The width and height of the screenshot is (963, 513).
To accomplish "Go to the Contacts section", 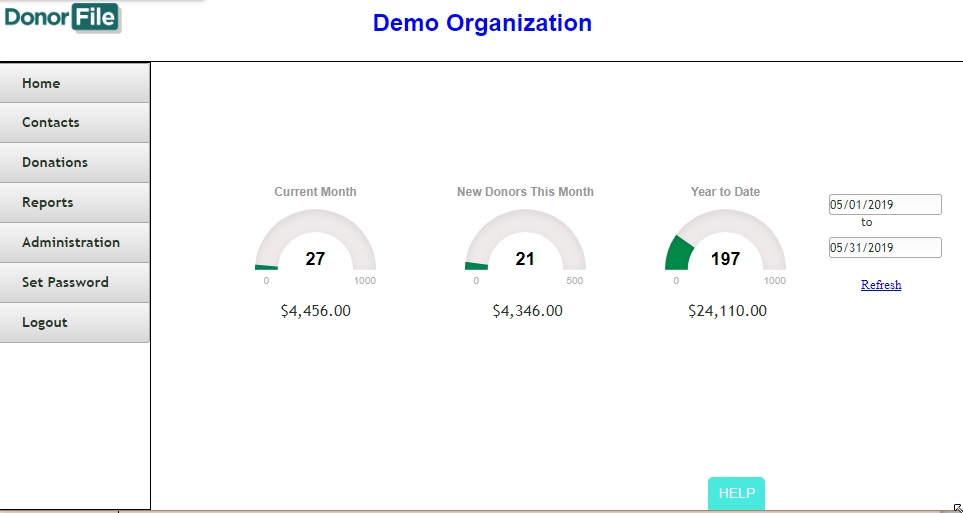I will click(x=75, y=123).
